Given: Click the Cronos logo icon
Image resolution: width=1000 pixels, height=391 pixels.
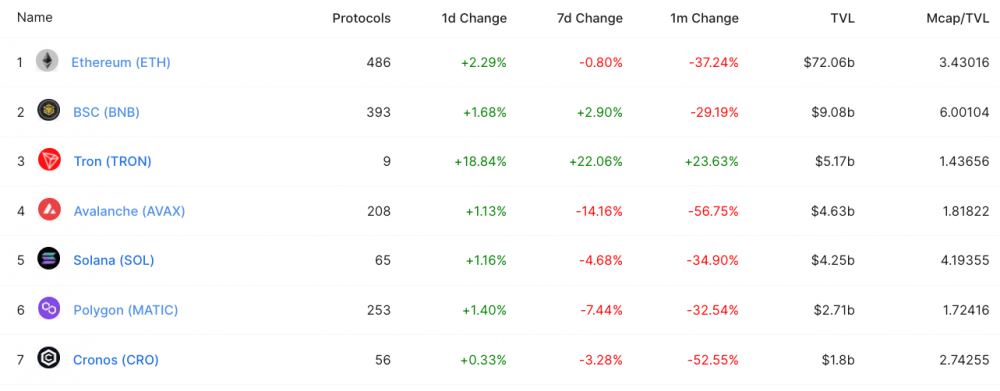Looking at the screenshot, I should pyautogui.click(x=48, y=359).
